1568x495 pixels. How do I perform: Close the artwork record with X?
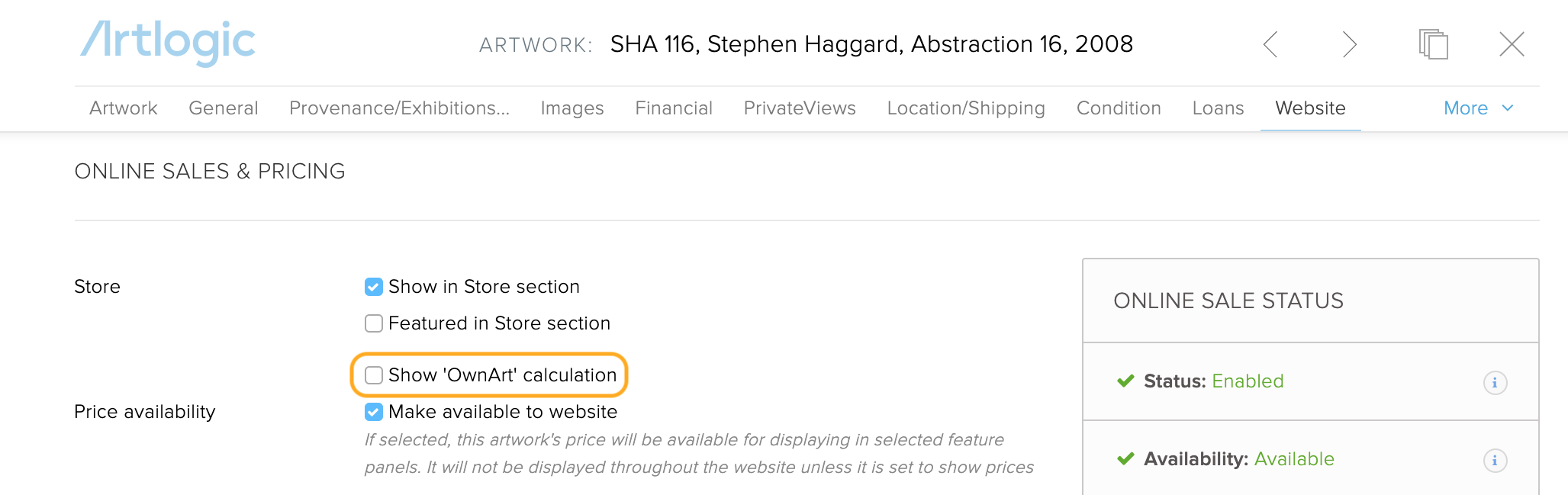coord(1512,44)
